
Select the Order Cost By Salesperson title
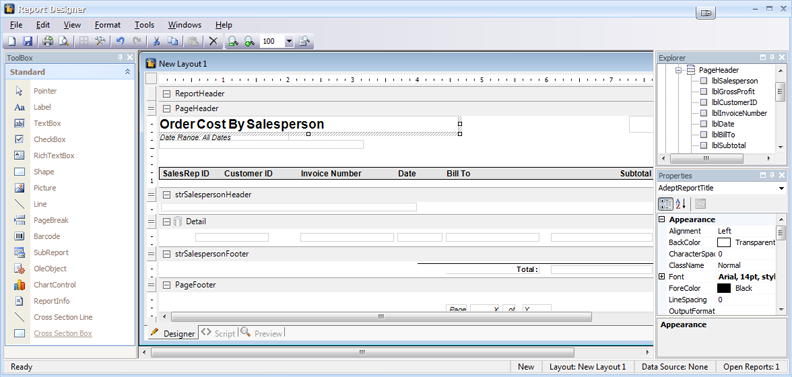click(x=242, y=124)
